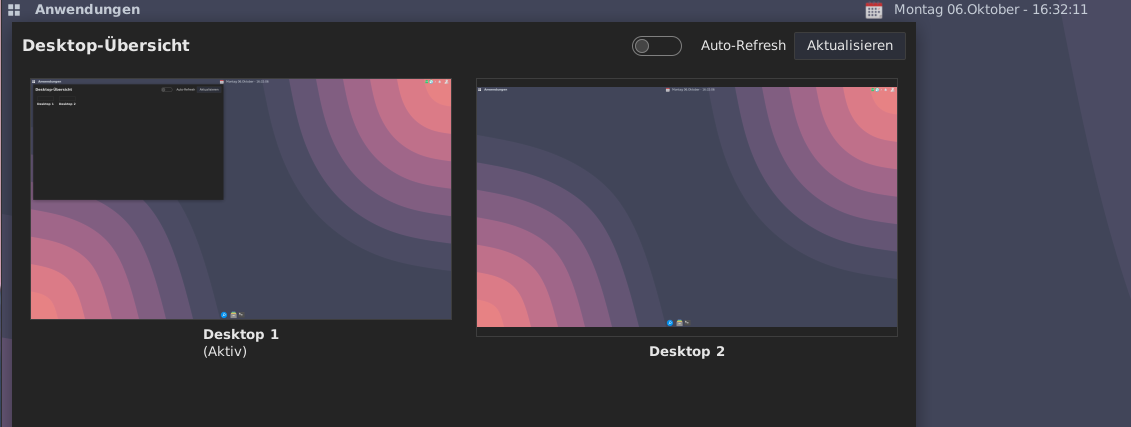
Task: Click the Desktop 2 caption text
Action: [x=686, y=352]
